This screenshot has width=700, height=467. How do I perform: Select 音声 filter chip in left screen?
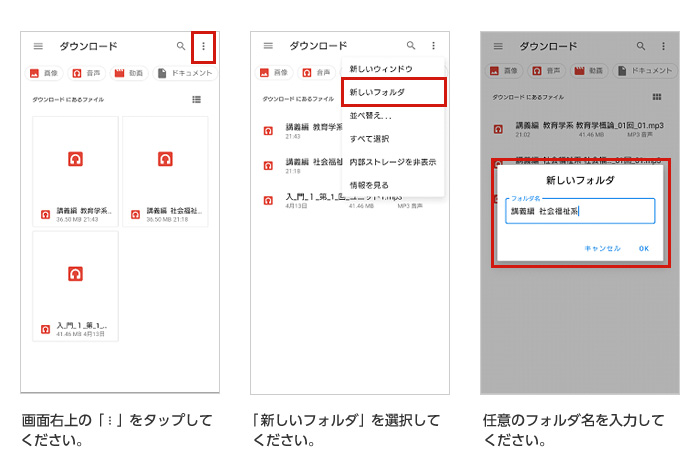coord(87,73)
